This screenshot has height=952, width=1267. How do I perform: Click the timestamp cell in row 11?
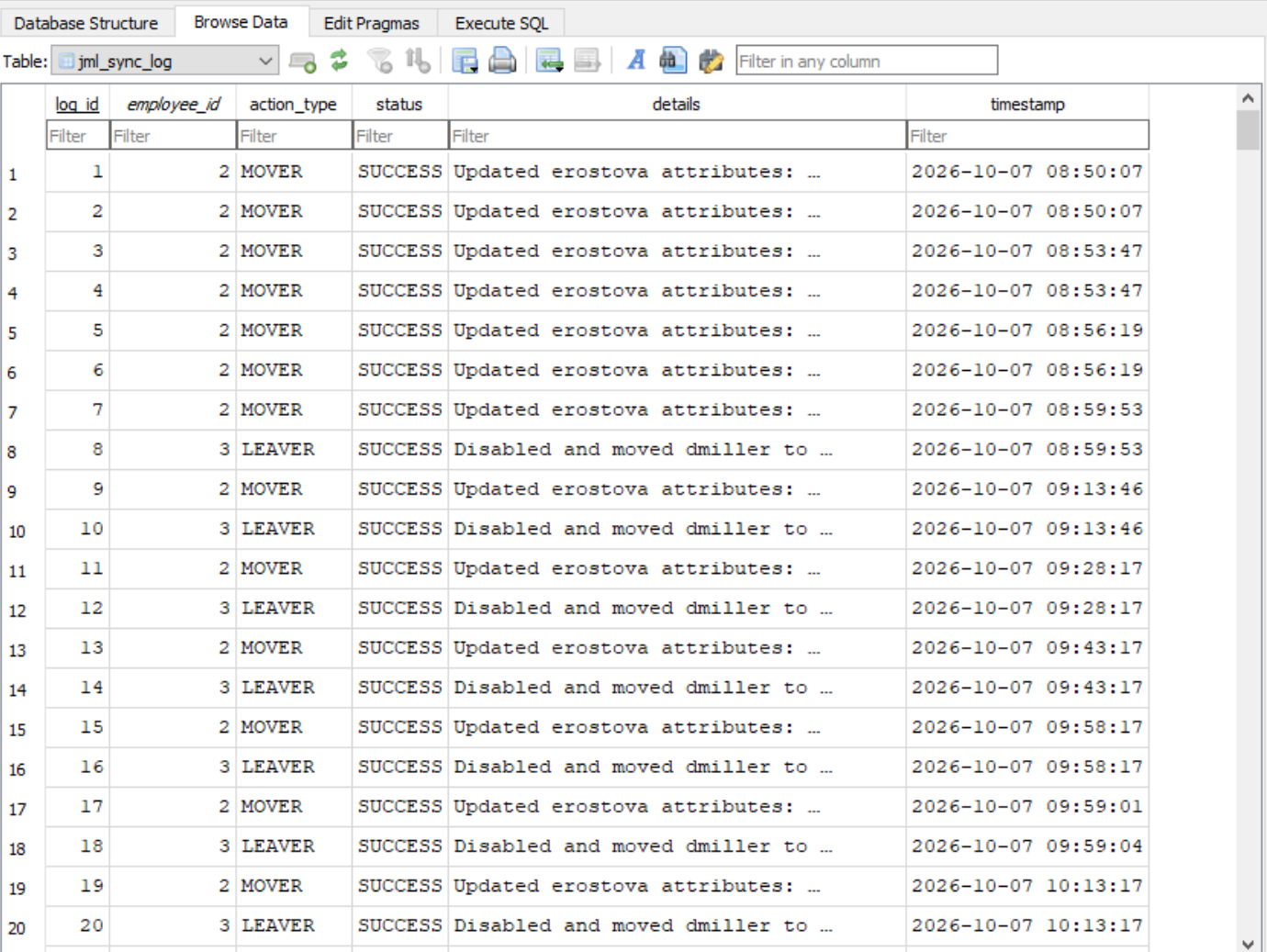tap(1027, 569)
